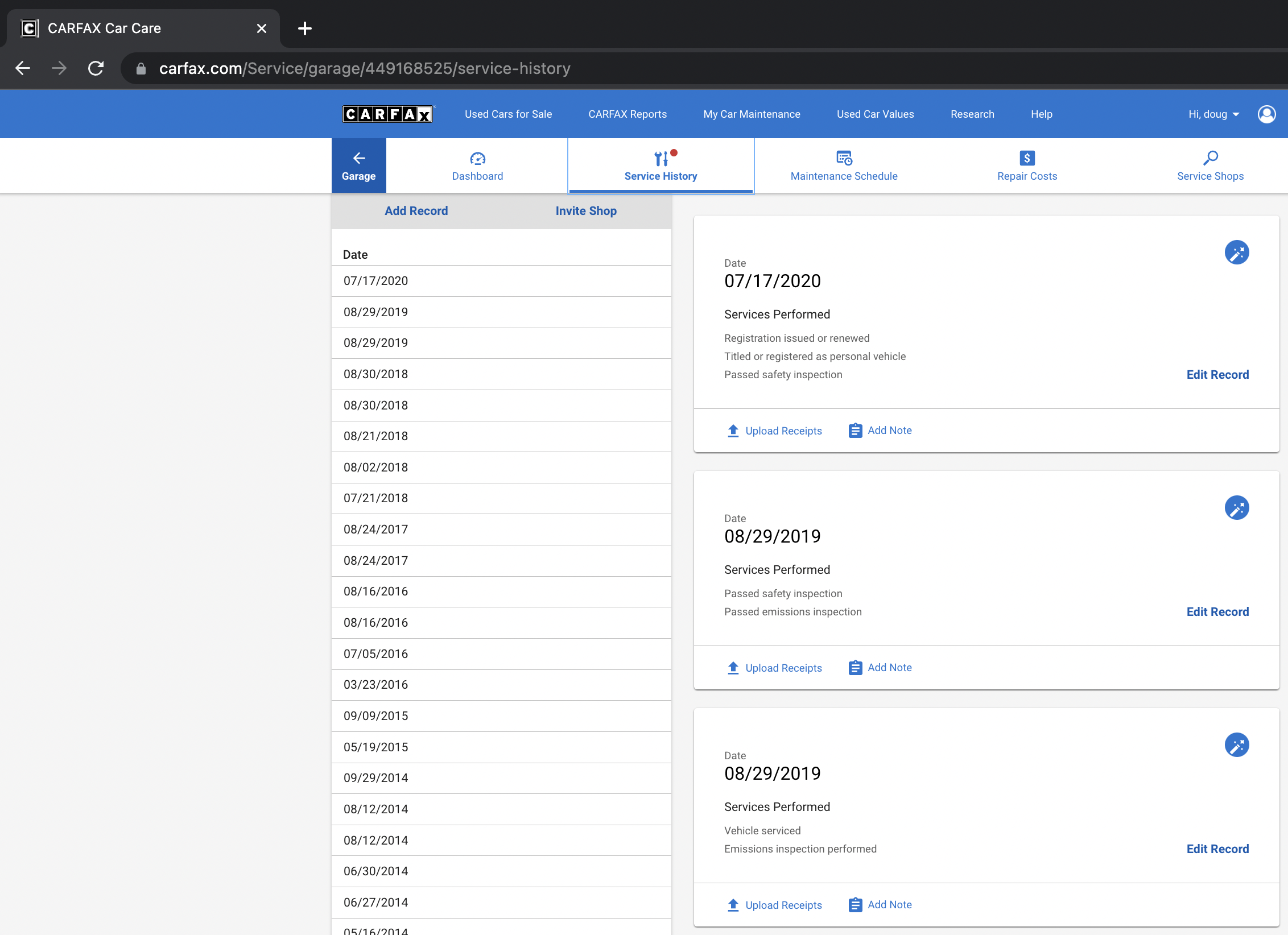Click magic wand icon on 07/17/2020 card
The height and width of the screenshot is (935, 1288).
[1237, 253]
